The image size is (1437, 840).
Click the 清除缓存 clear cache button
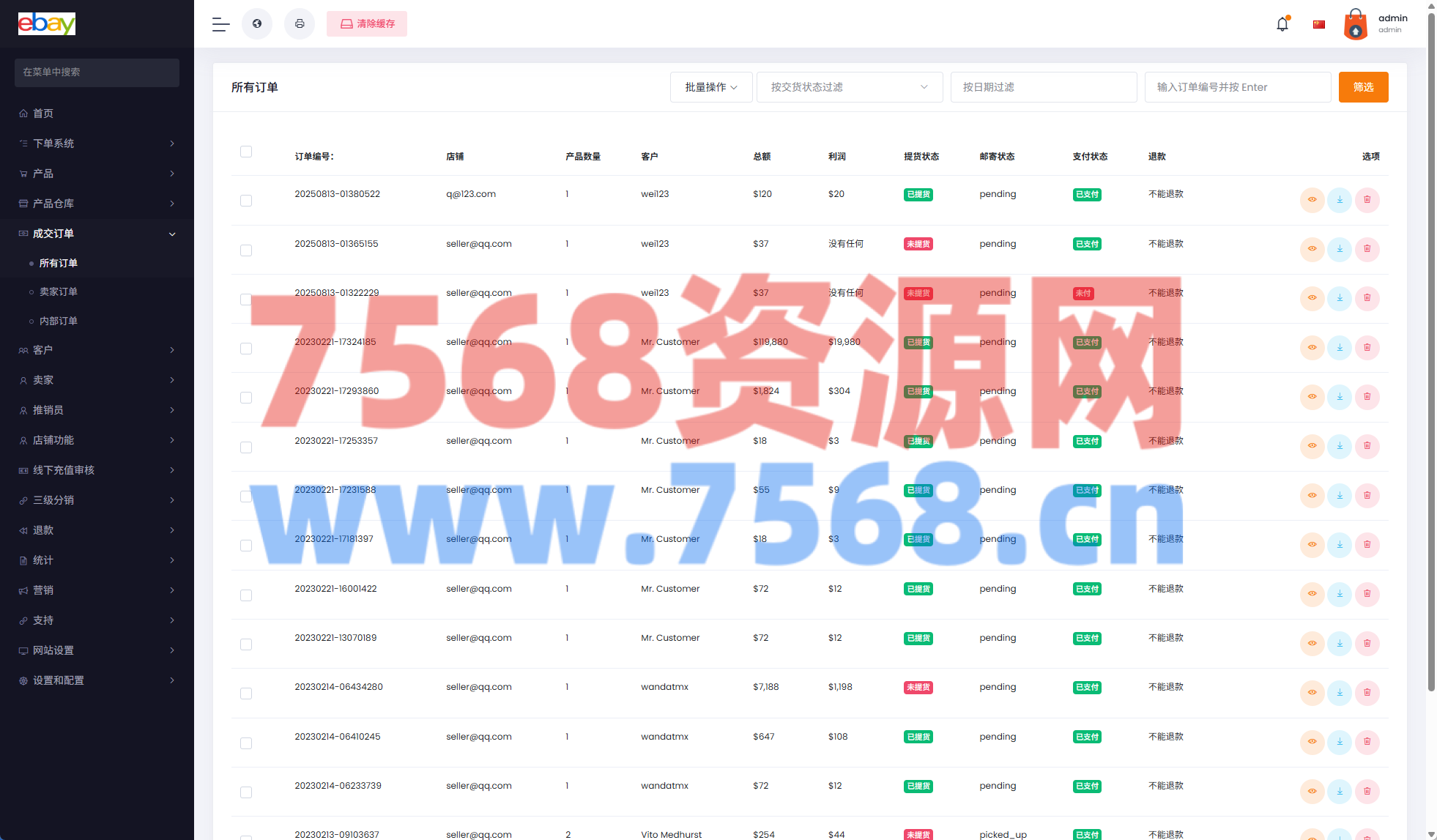coord(367,24)
